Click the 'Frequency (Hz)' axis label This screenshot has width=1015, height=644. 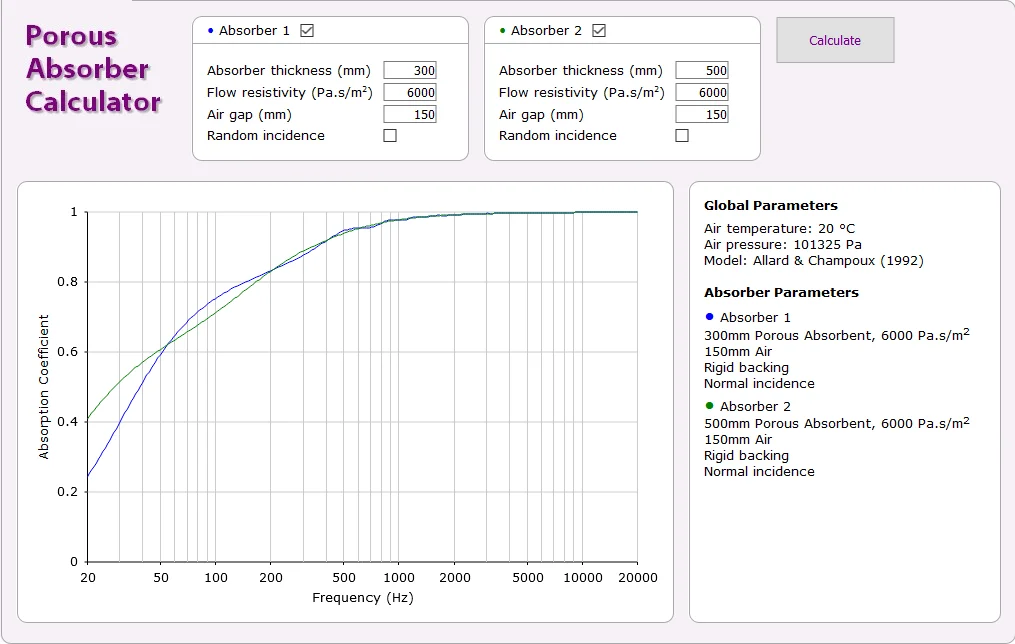pos(362,597)
